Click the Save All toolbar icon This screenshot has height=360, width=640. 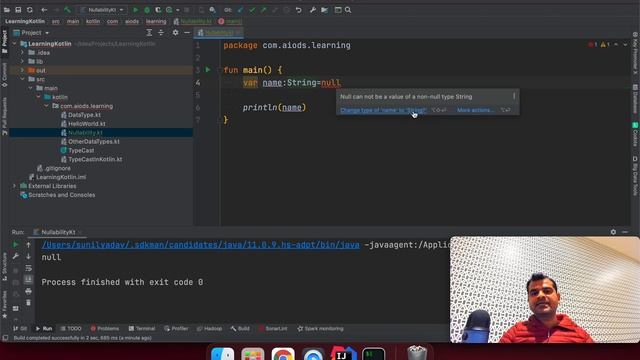point(18,10)
